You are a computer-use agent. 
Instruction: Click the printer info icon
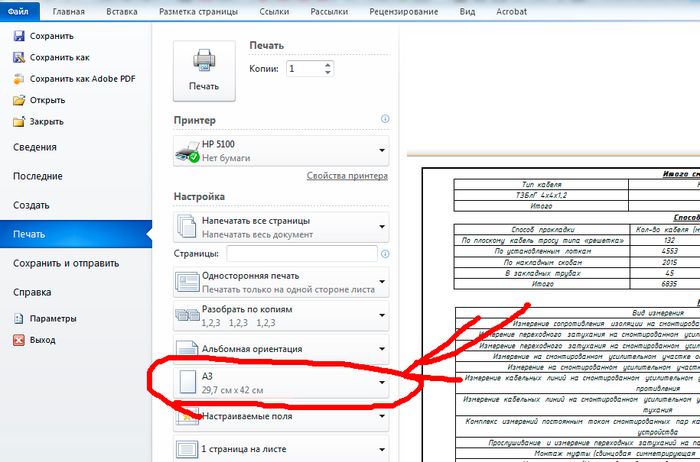(385, 119)
